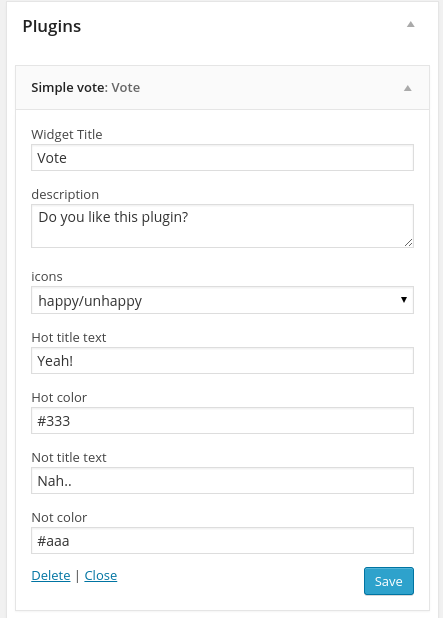Save the widget settings

click(x=389, y=581)
